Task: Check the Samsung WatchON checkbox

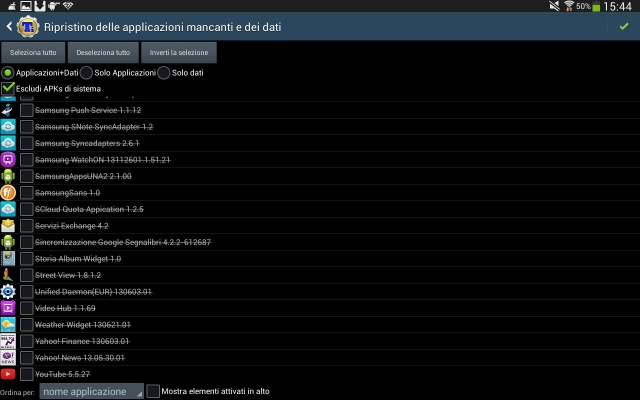Action: (x=27, y=160)
